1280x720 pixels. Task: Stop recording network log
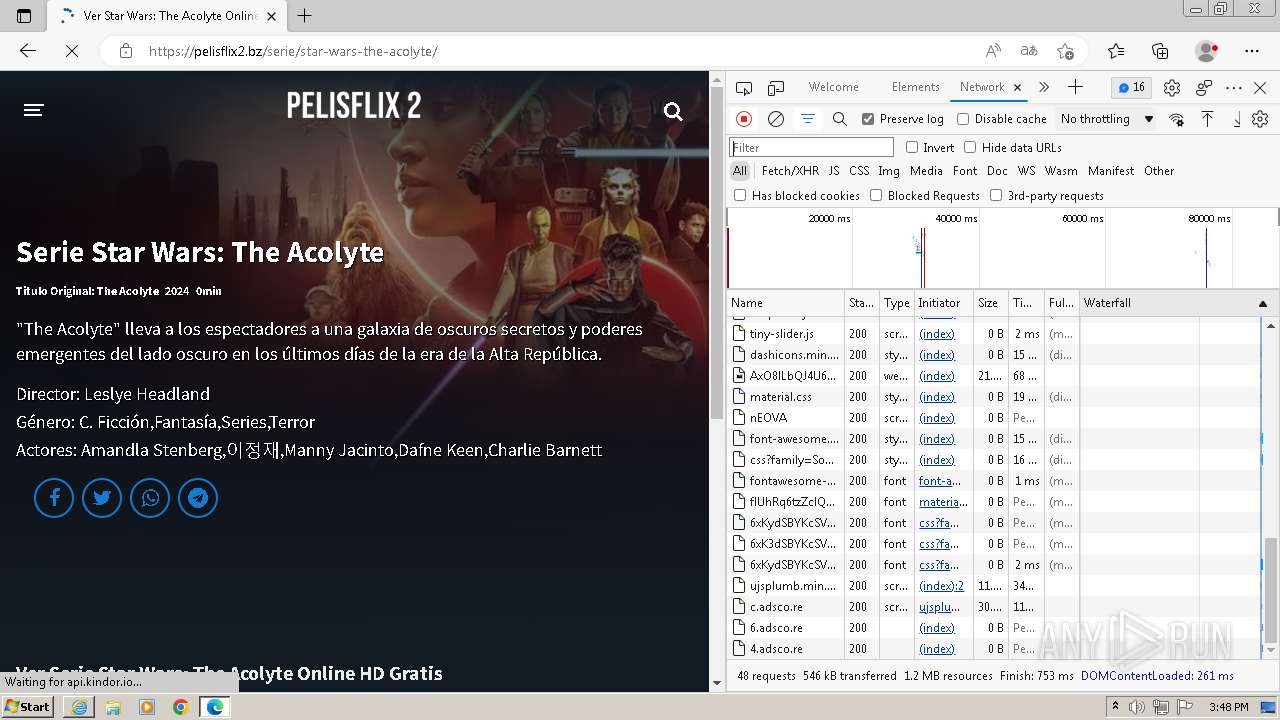pyautogui.click(x=744, y=119)
